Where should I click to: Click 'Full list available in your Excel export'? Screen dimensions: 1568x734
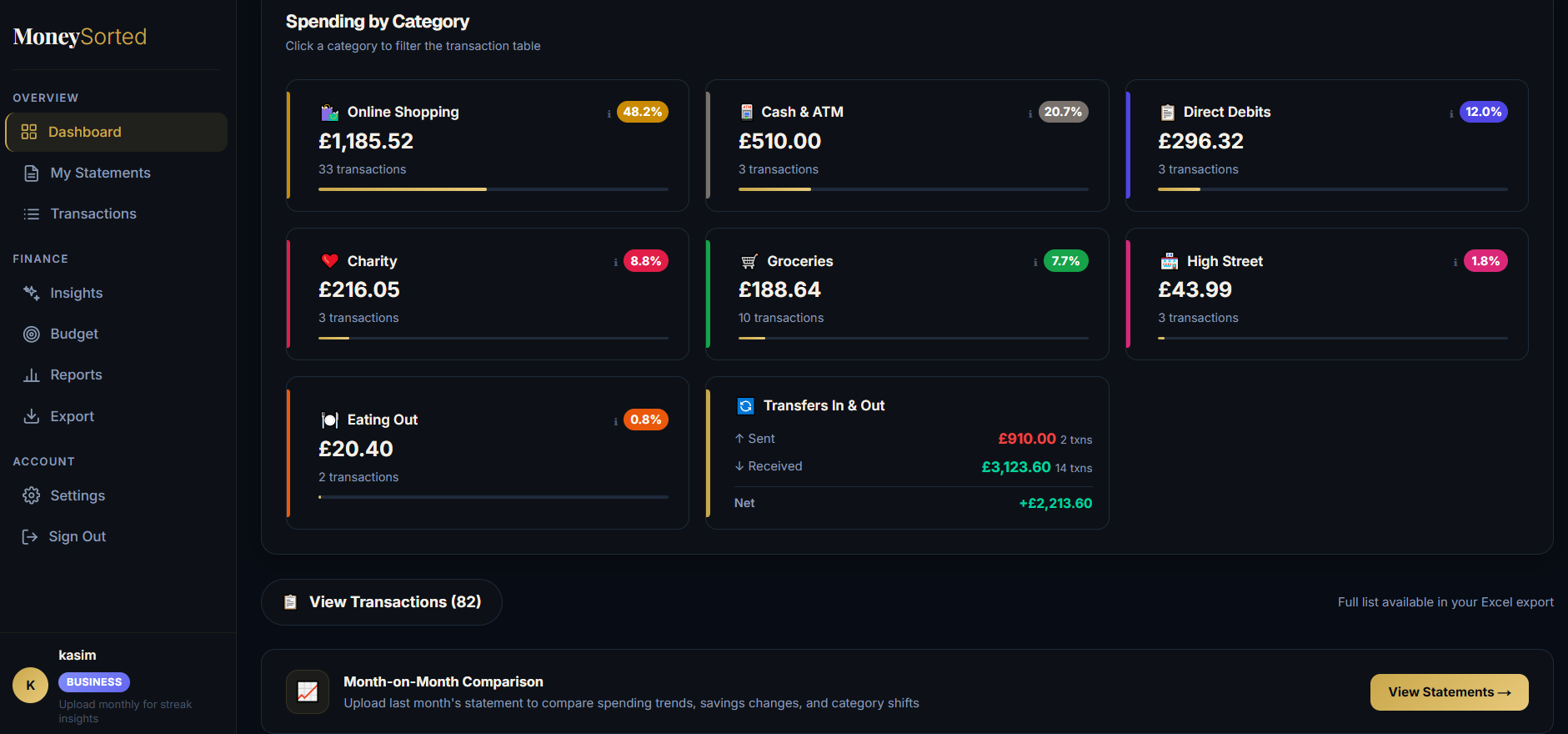[x=1445, y=602]
